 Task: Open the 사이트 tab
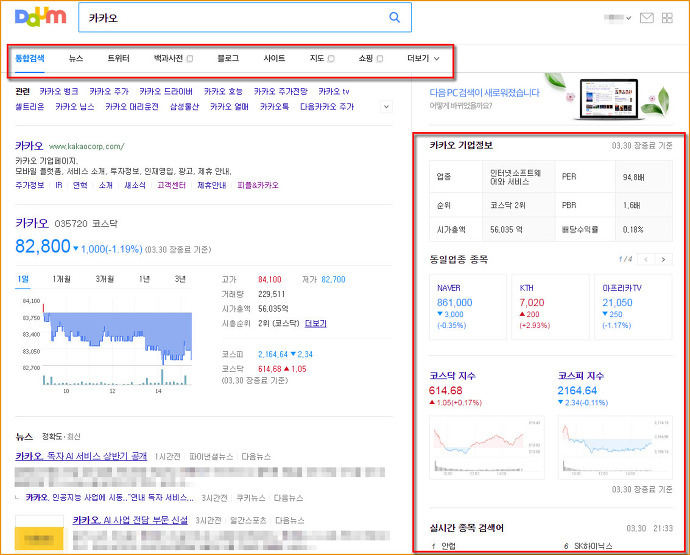pyautogui.click(x=274, y=58)
